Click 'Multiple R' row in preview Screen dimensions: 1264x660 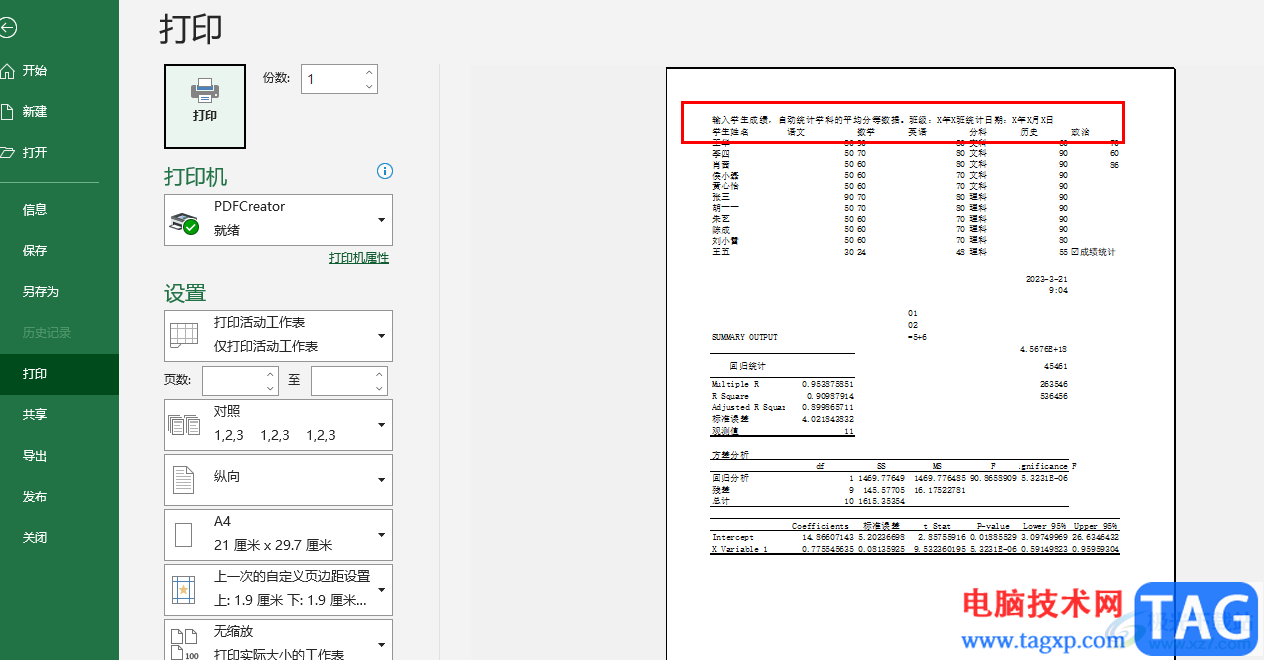783,384
